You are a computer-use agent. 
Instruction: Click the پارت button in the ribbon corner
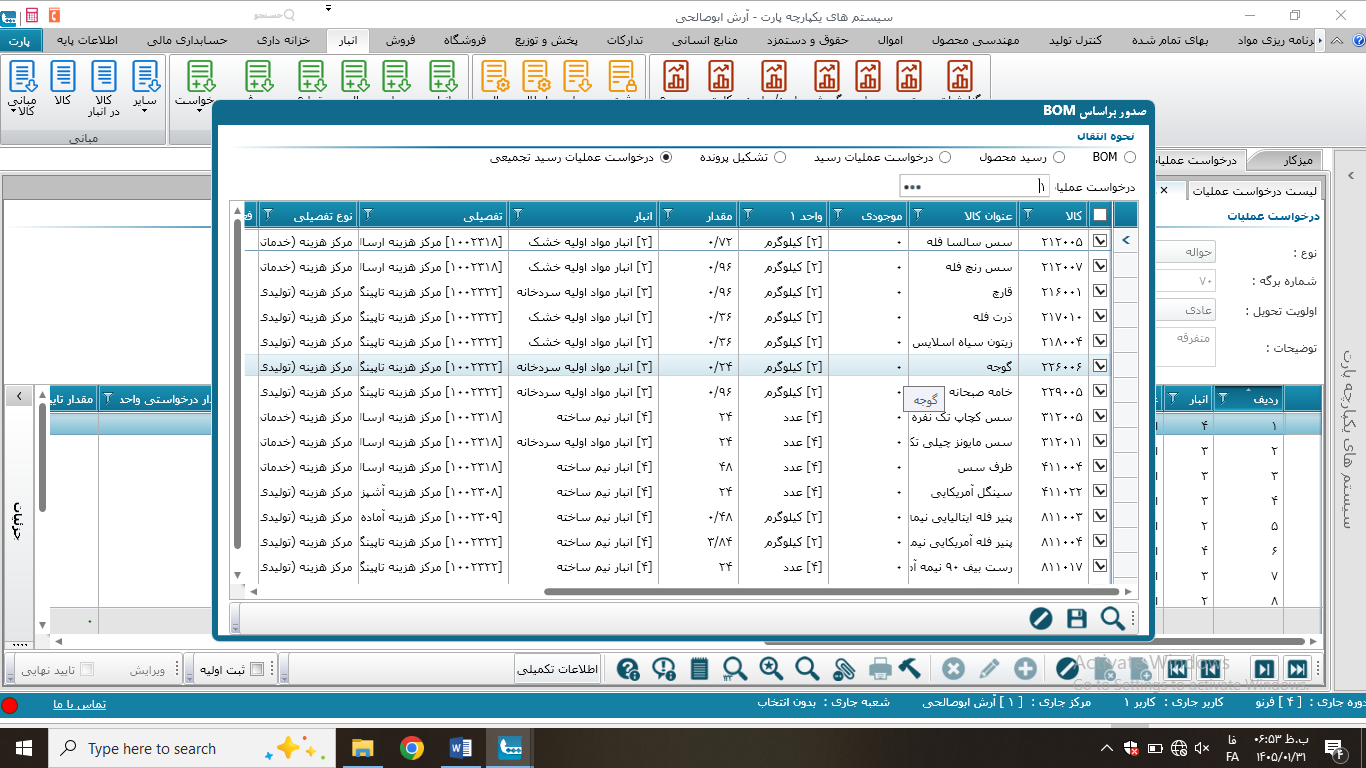click(x=21, y=41)
